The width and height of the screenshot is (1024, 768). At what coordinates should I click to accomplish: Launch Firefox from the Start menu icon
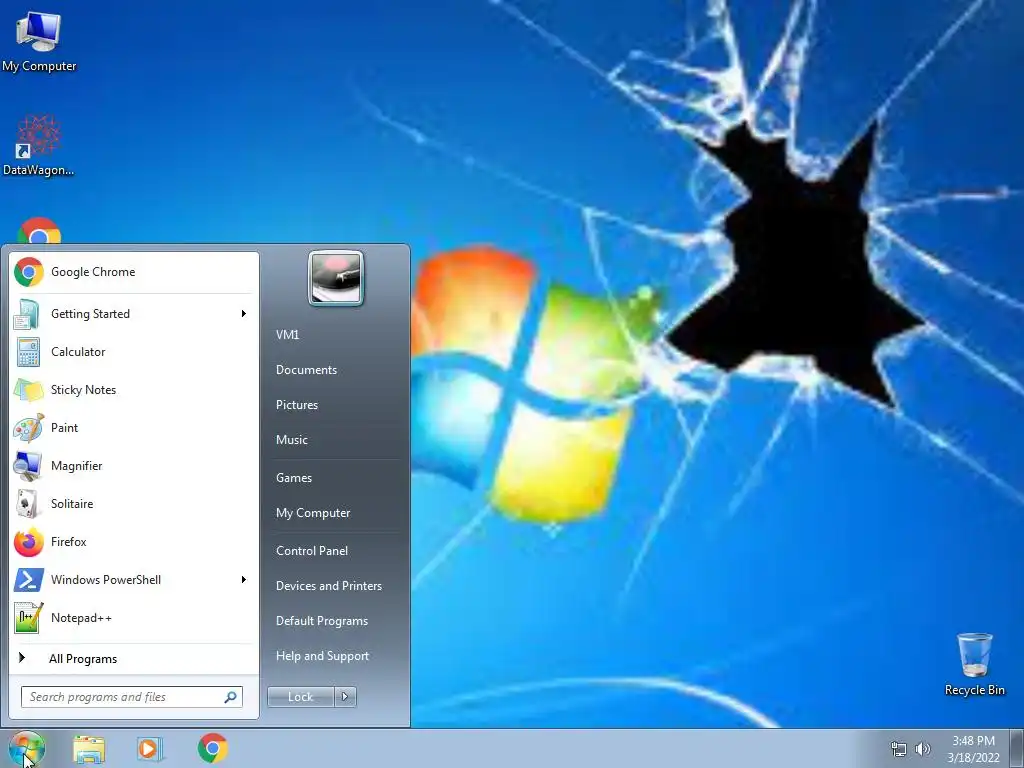click(x=29, y=542)
